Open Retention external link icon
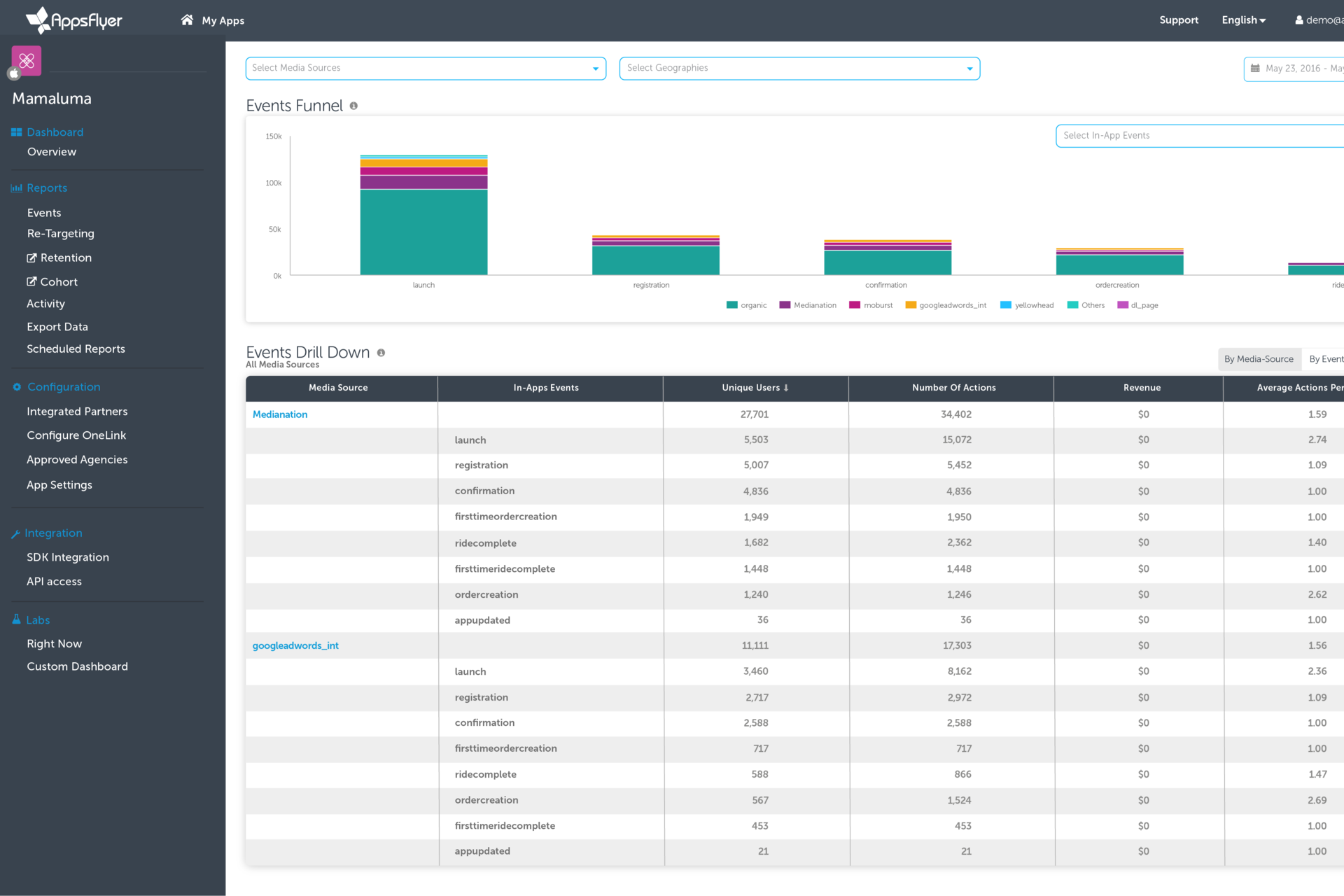Viewport: 1344px width, 896px height. coord(31,258)
